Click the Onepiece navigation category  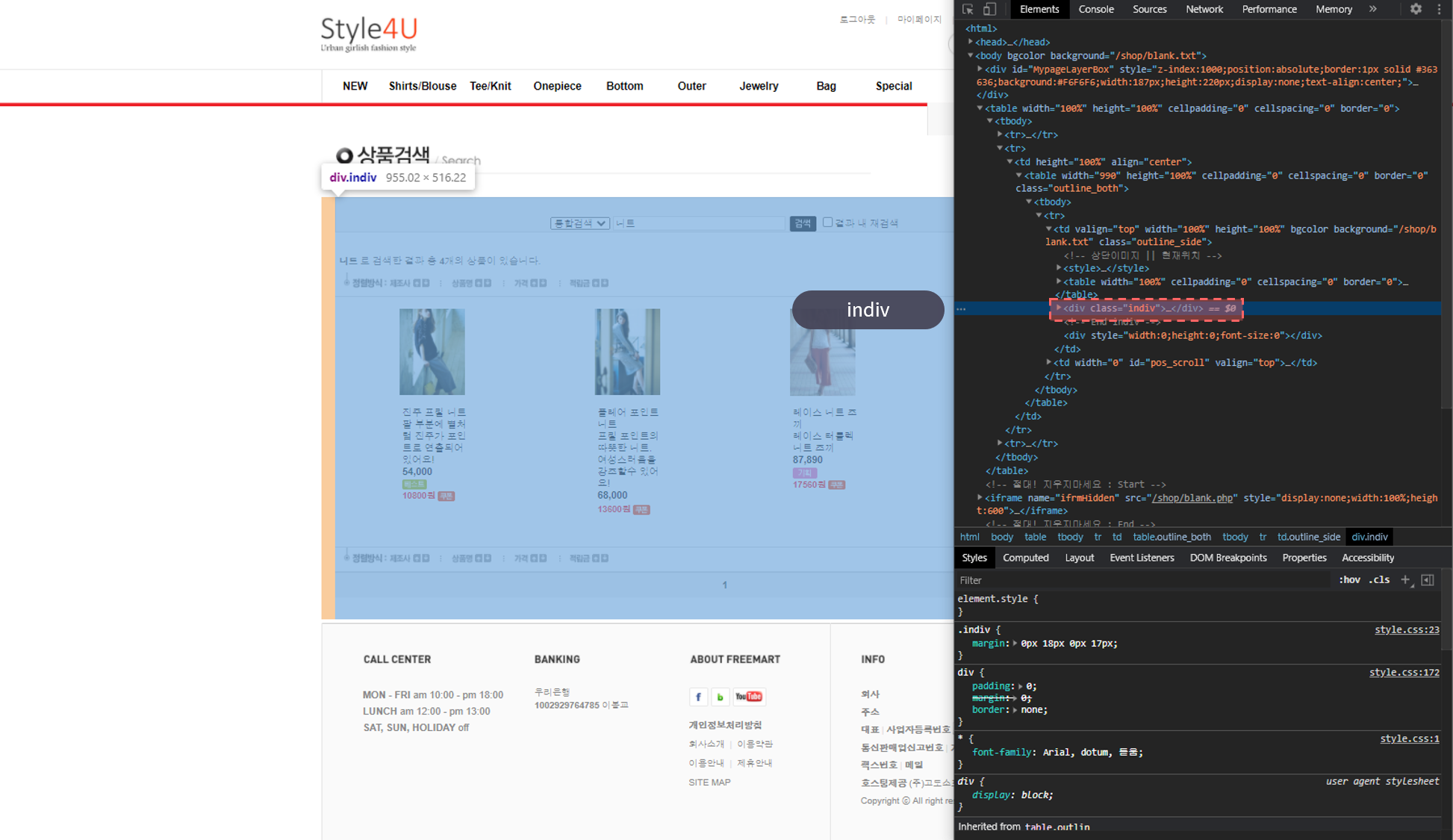click(x=557, y=86)
